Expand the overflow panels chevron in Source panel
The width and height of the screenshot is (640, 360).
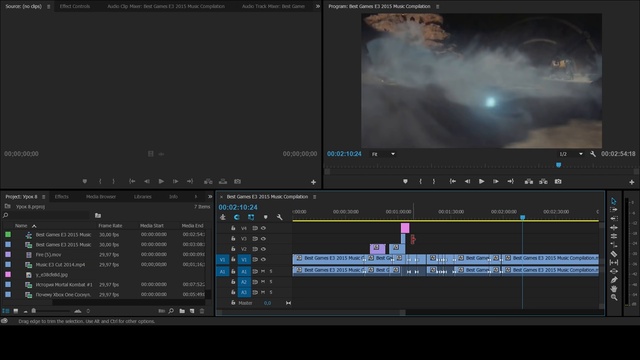tap(318, 6)
